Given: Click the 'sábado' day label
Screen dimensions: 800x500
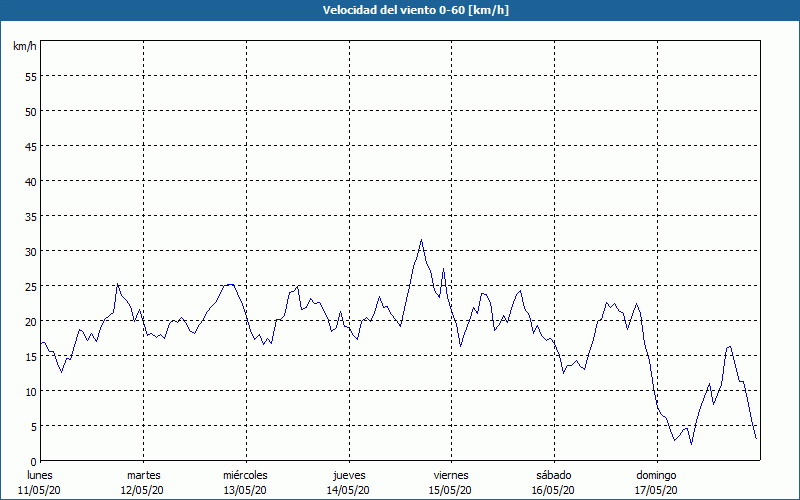Looking at the screenshot, I should point(554,476).
